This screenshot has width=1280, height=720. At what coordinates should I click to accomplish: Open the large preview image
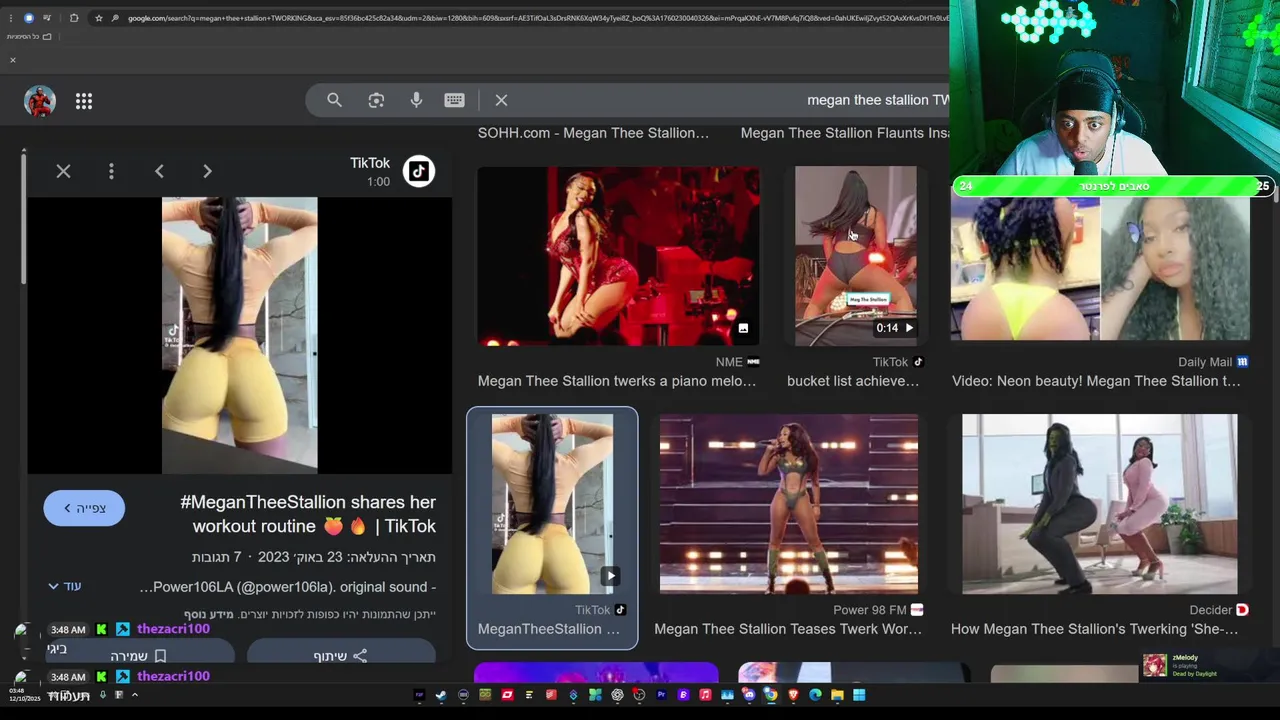240,335
